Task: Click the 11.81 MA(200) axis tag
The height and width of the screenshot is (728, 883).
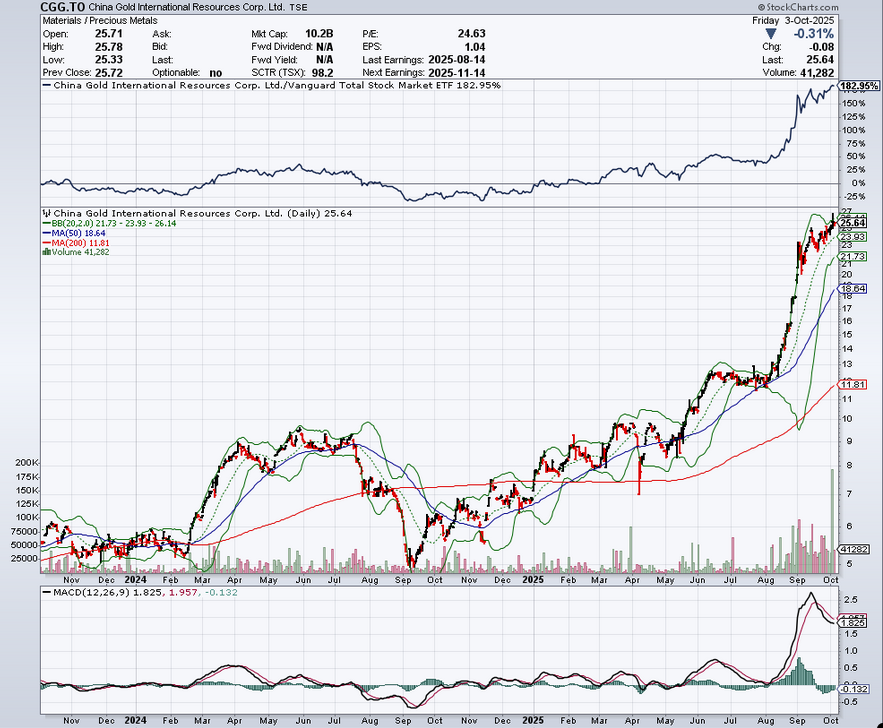Action: click(x=853, y=385)
